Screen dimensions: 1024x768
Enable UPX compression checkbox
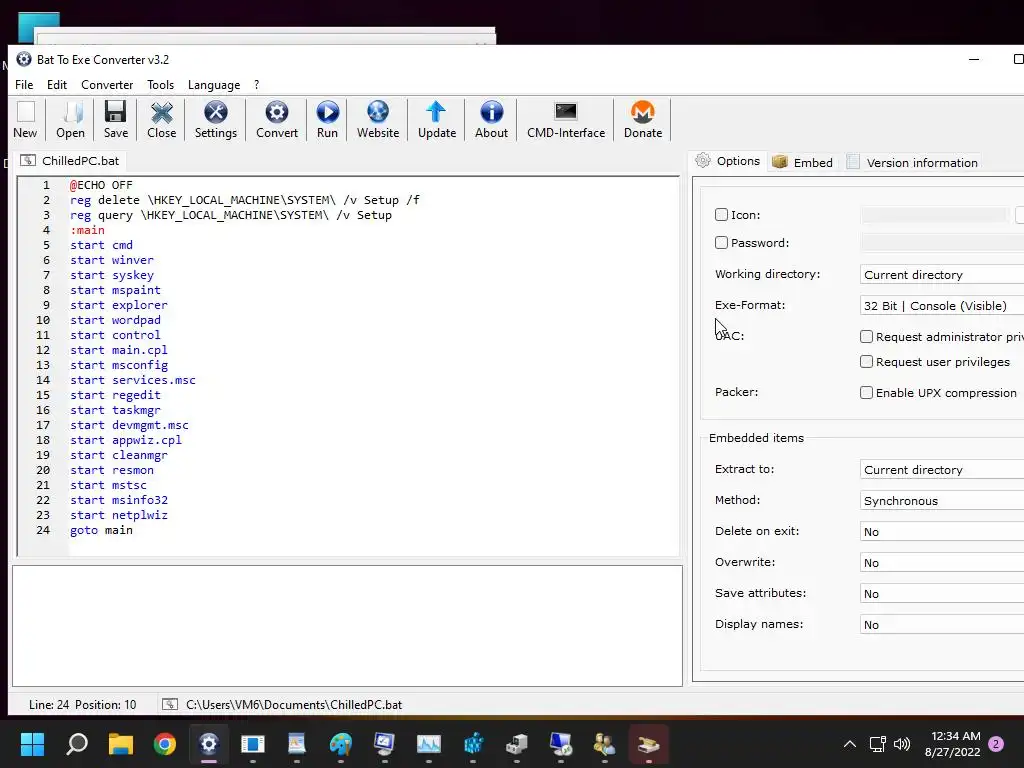(866, 392)
